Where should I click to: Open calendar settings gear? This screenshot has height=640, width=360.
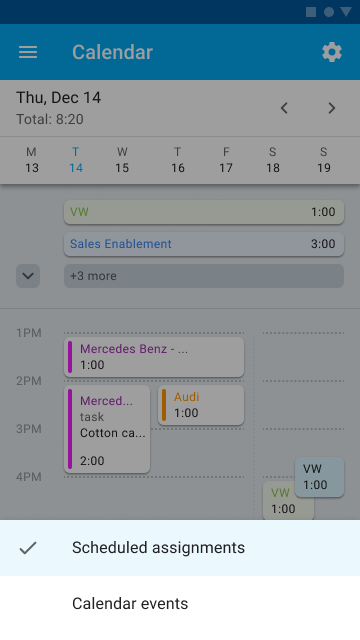coord(332,52)
